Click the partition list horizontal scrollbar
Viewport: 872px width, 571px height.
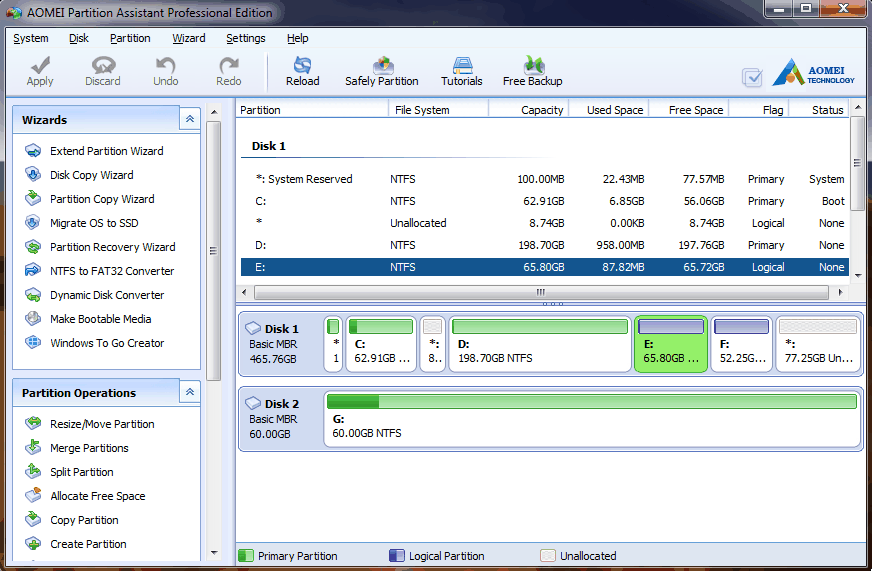541,293
